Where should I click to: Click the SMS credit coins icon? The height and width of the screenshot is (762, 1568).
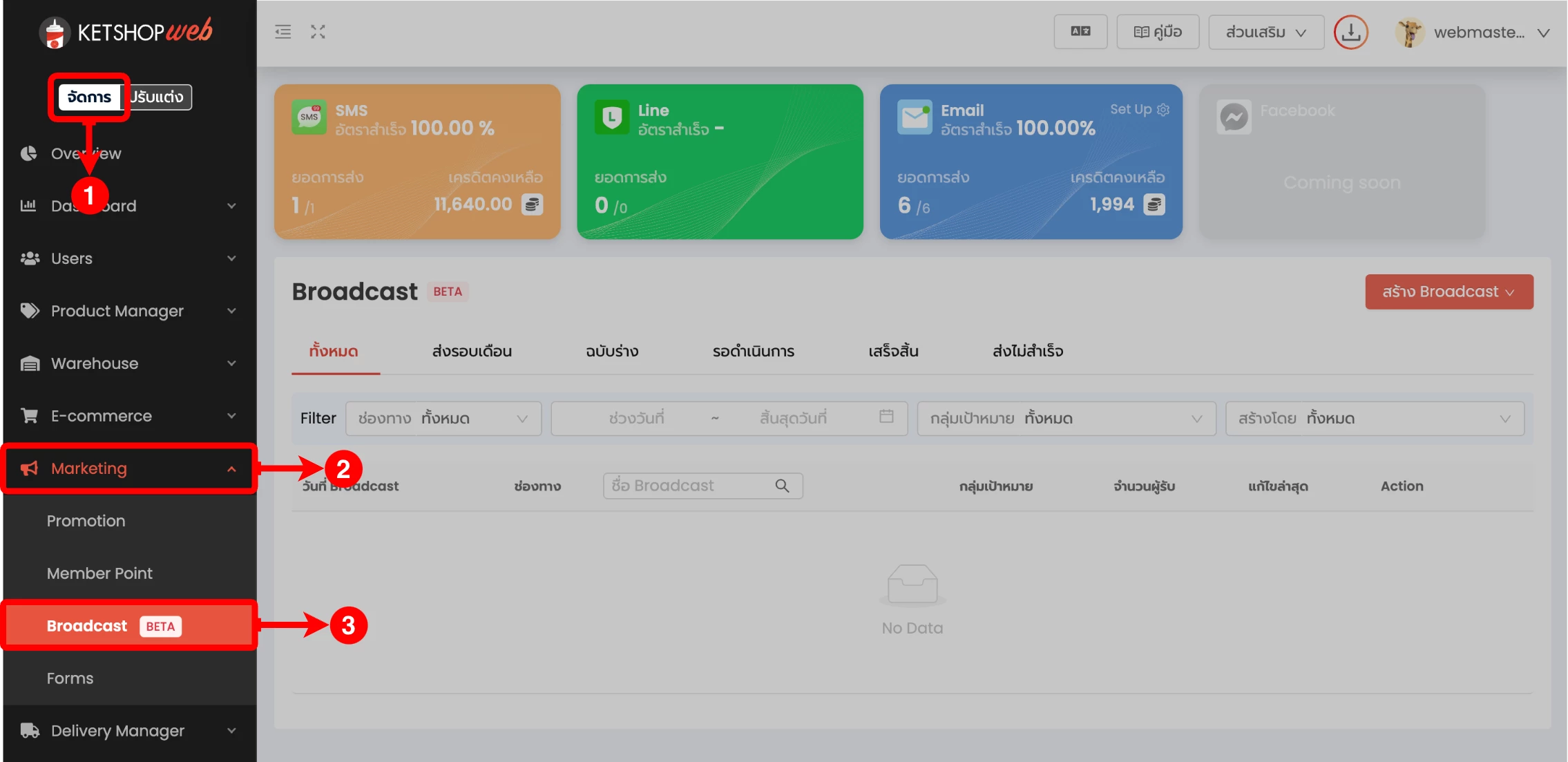[x=532, y=204]
